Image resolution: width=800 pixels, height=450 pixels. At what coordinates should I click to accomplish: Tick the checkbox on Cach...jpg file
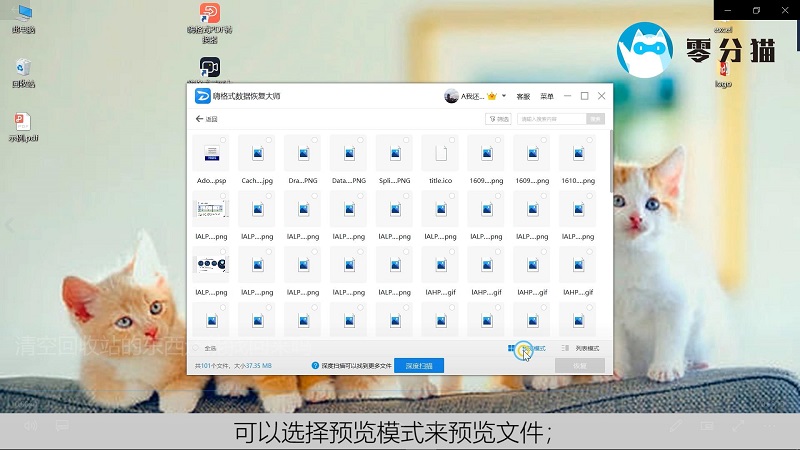269,140
